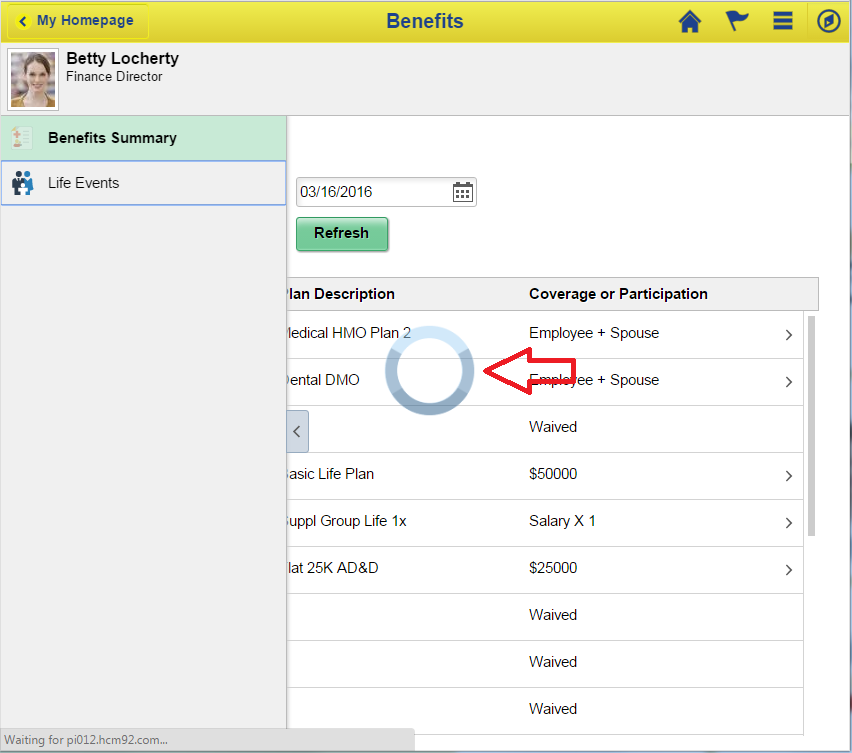Click the Benefits Summary icon in sidebar
The width and height of the screenshot is (852, 753).
pos(22,138)
